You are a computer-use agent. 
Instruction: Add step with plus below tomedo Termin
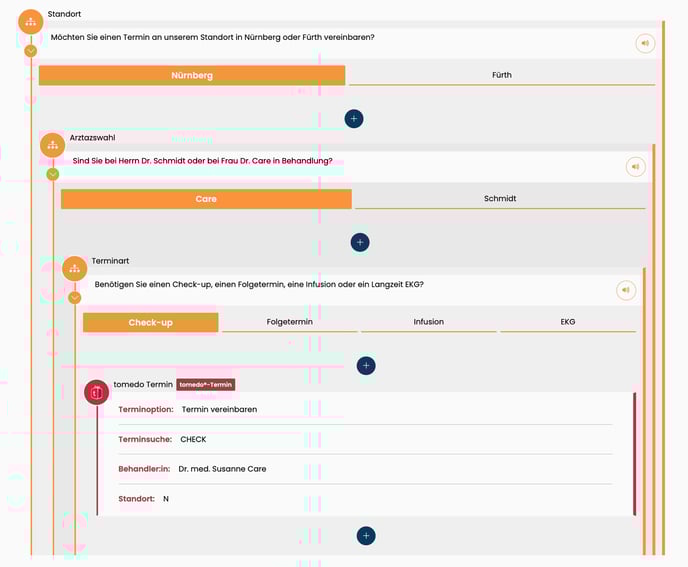coord(366,536)
